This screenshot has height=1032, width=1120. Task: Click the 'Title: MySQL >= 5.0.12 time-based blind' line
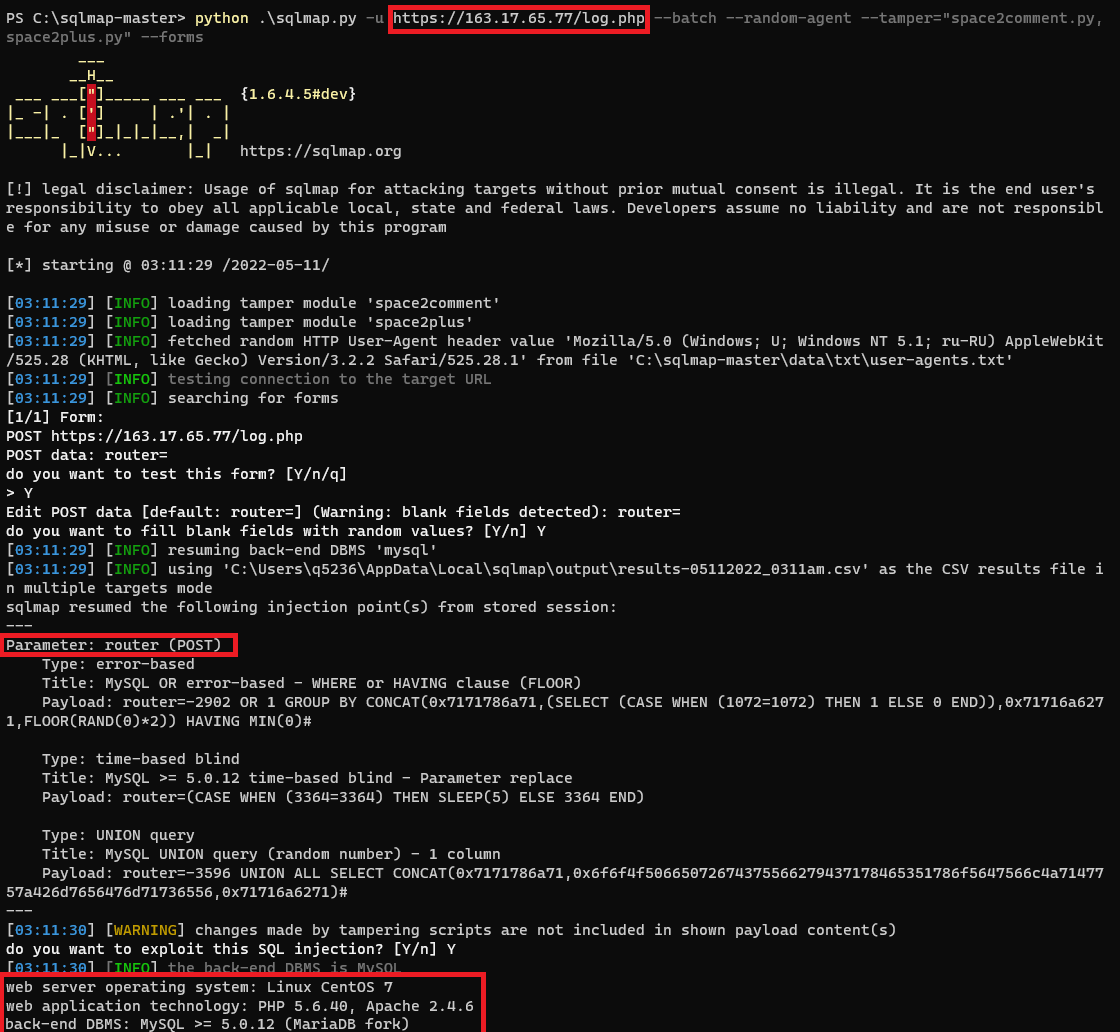(x=307, y=778)
